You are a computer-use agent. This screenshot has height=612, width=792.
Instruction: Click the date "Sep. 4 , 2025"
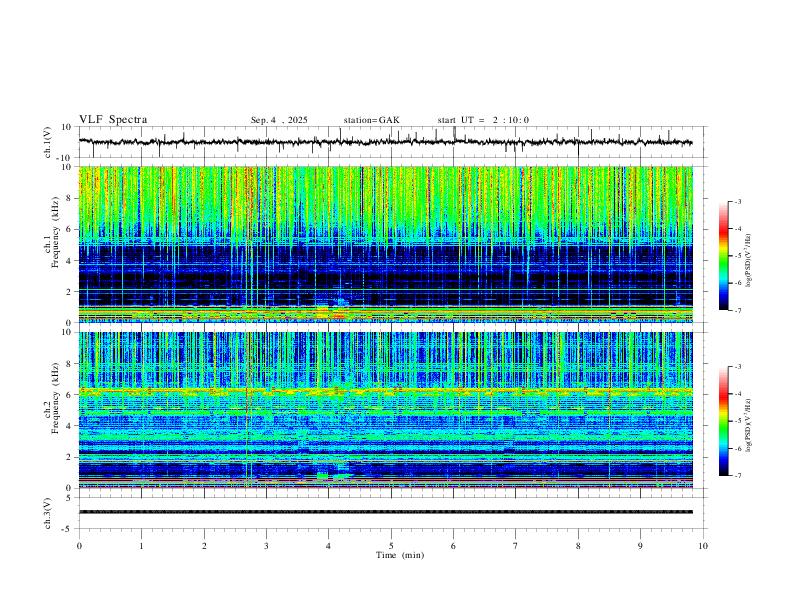click(279, 120)
